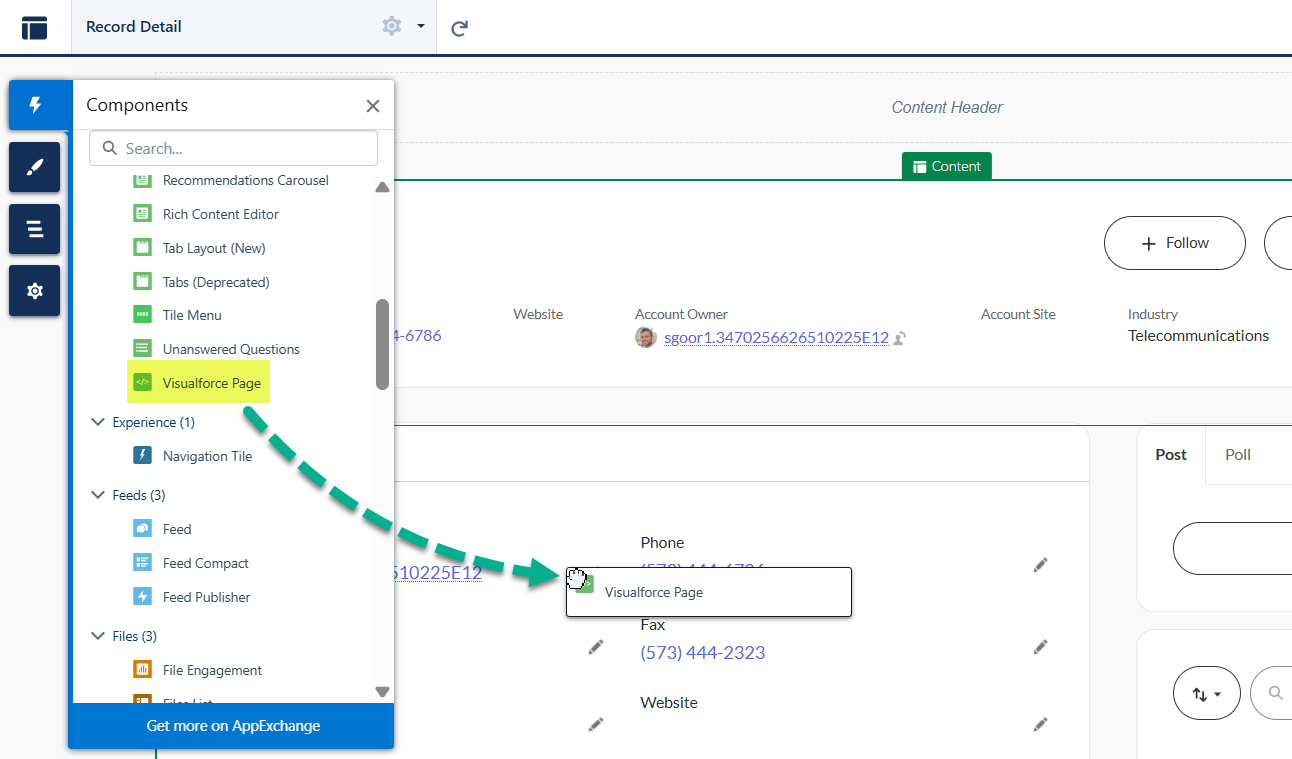This screenshot has height=759, width=1292.
Task: Collapse the Experience (1) section
Action: pyautogui.click(x=98, y=422)
